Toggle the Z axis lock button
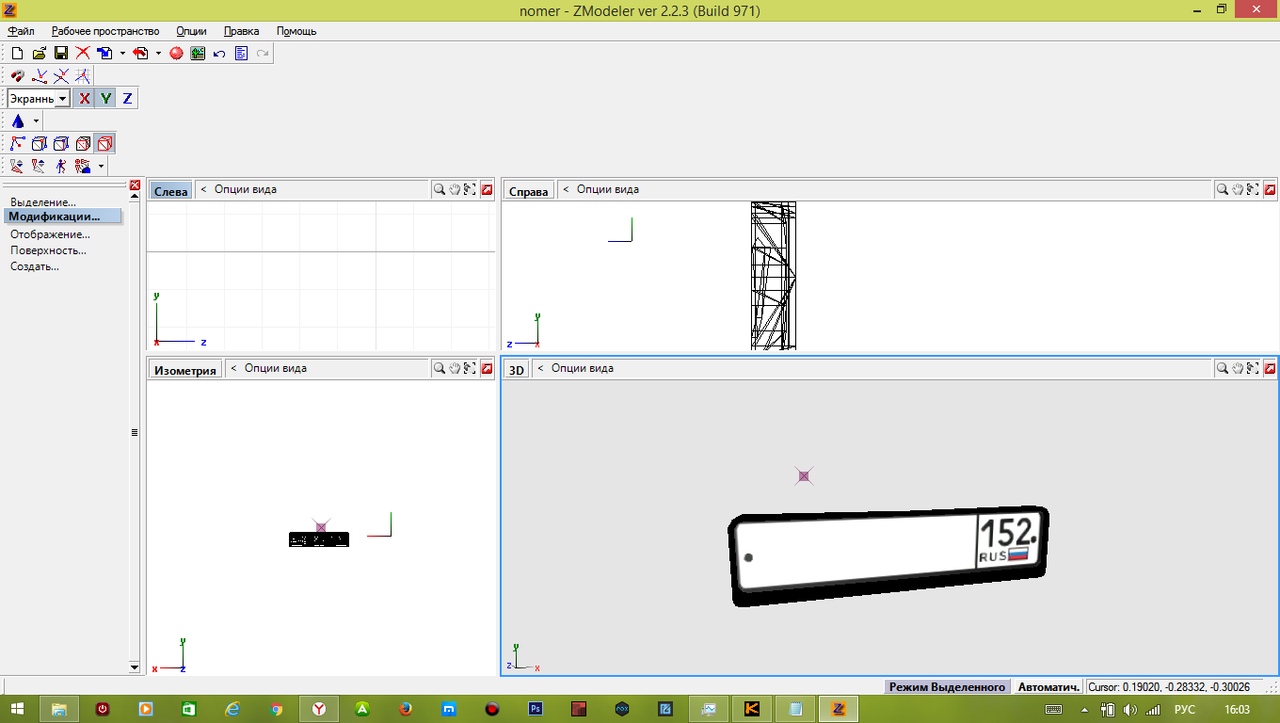 click(x=127, y=98)
